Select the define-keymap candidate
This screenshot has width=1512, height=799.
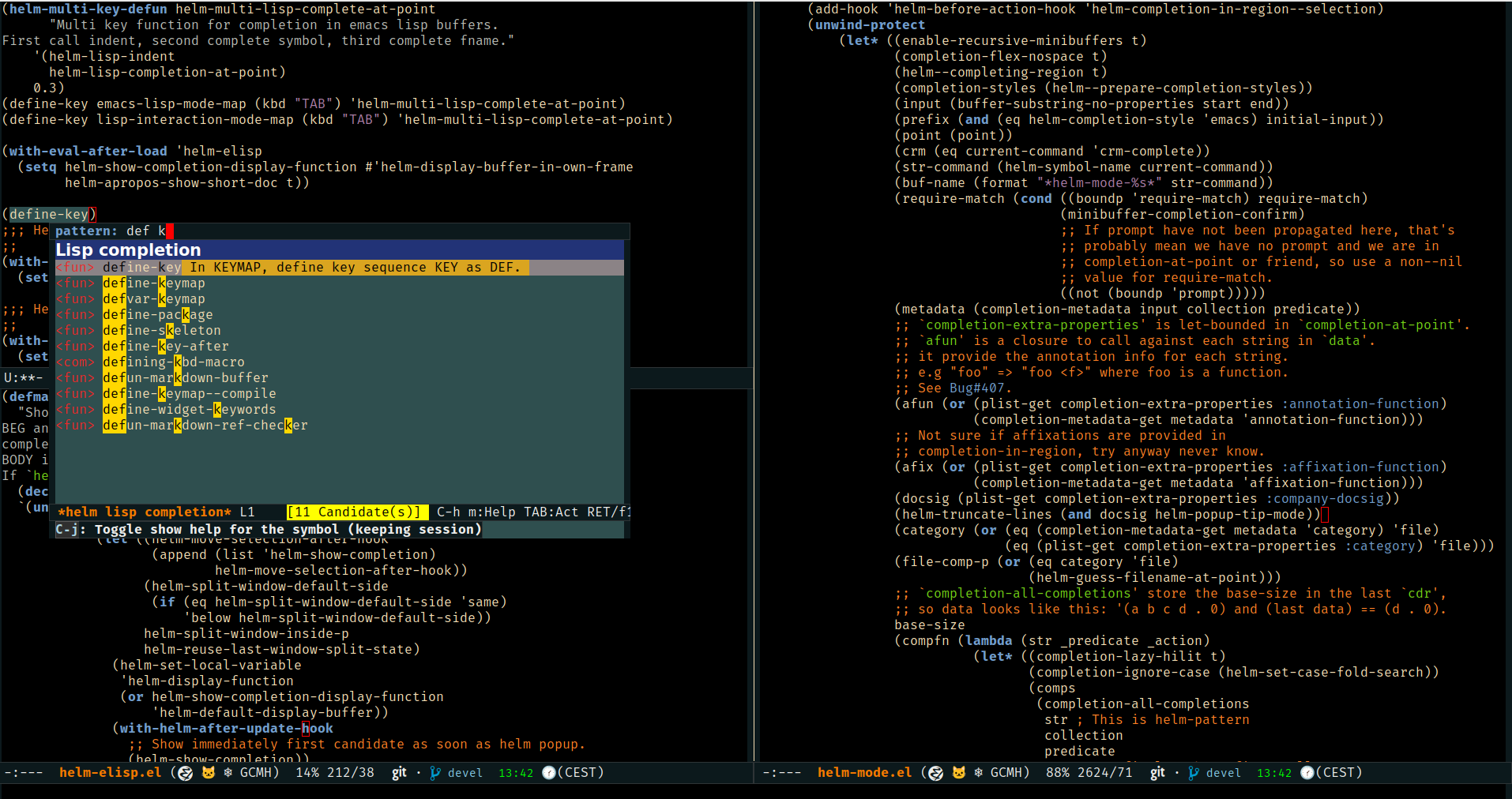tap(340, 283)
